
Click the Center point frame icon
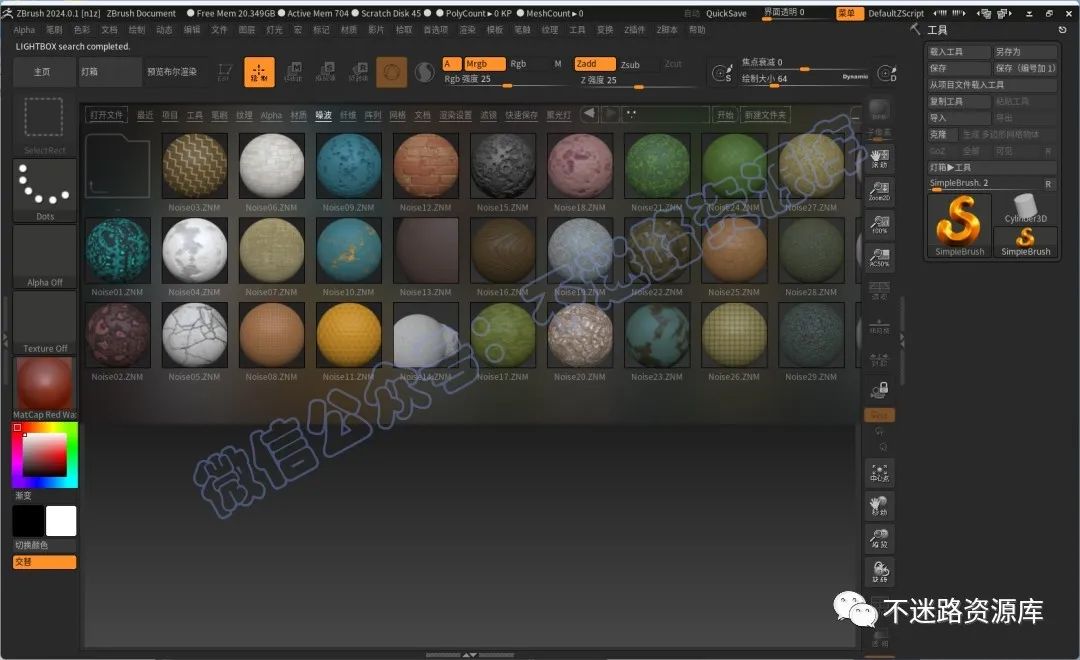pyautogui.click(x=880, y=473)
